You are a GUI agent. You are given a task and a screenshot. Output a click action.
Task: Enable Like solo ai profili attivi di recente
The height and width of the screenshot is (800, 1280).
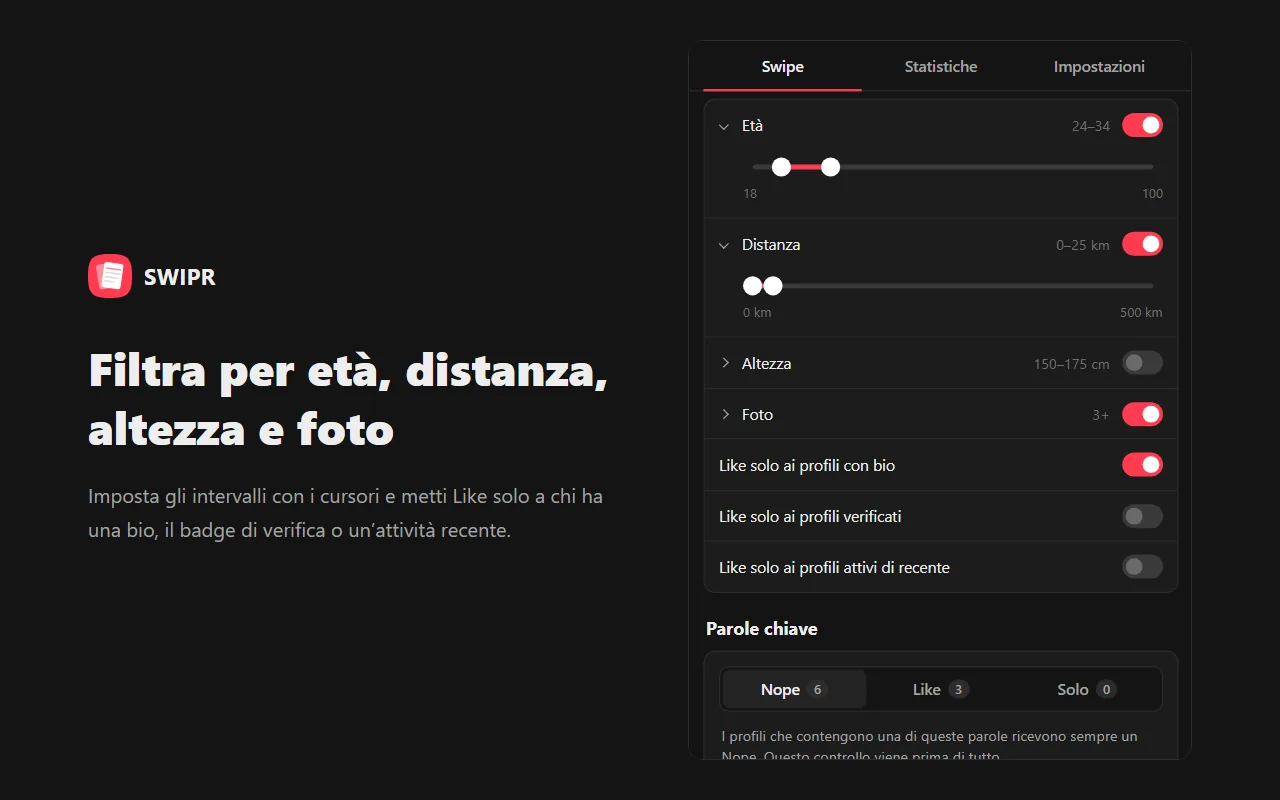point(1142,567)
